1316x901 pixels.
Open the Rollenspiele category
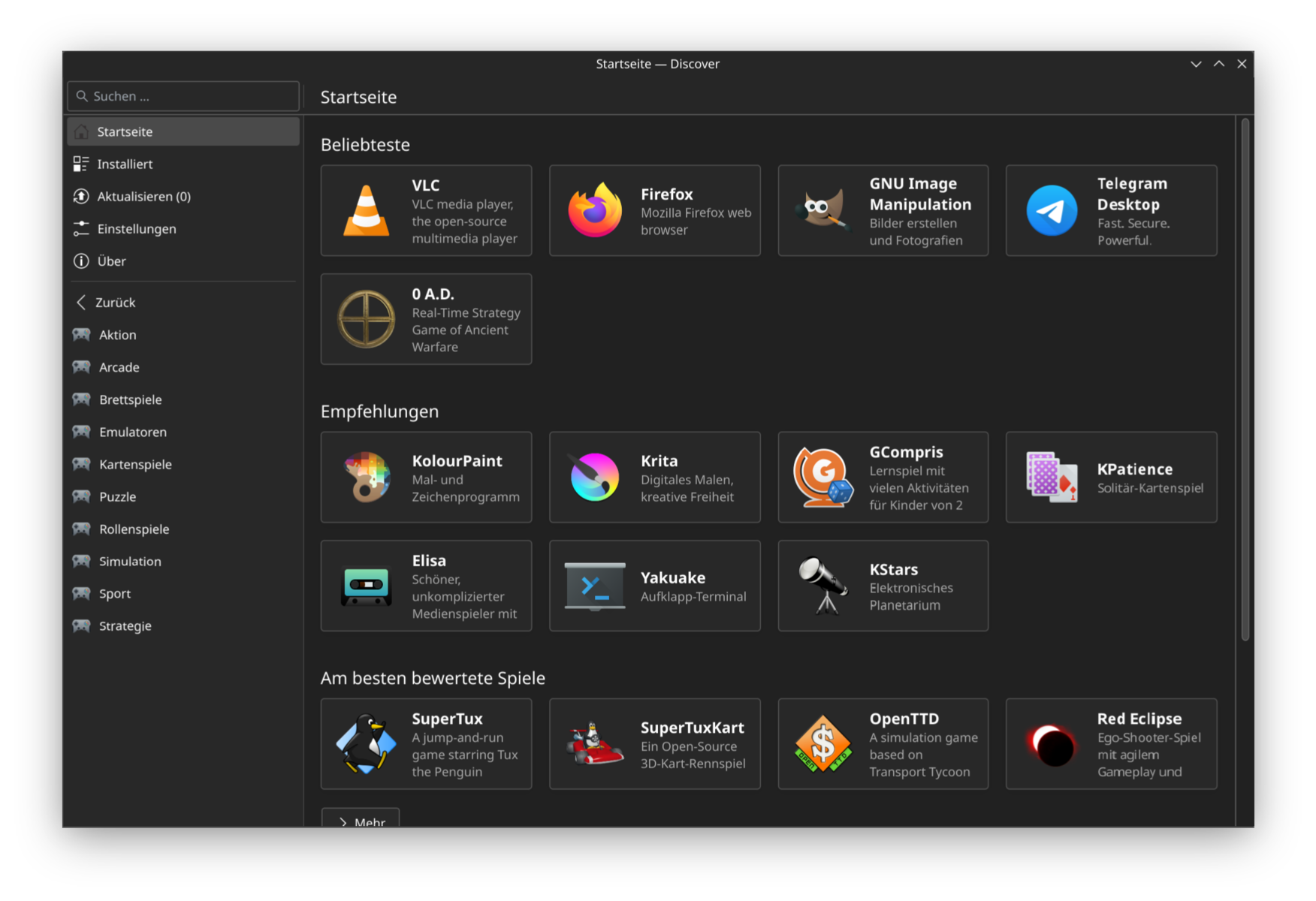coord(183,529)
